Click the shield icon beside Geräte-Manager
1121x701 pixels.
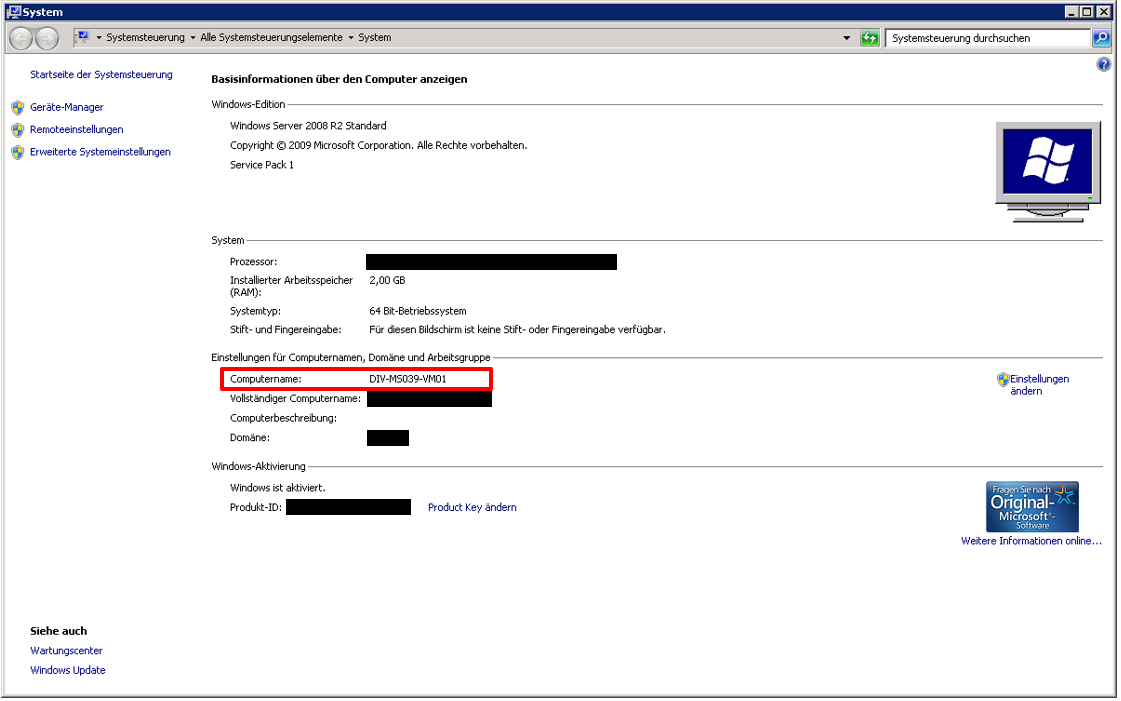point(18,108)
